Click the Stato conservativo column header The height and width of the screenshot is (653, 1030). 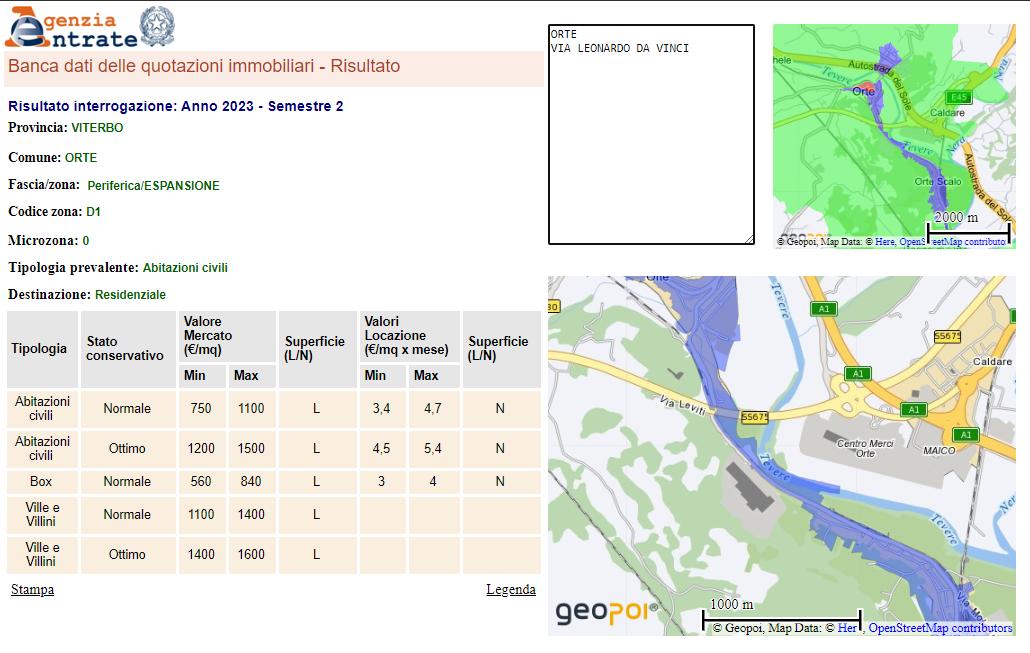[127, 349]
